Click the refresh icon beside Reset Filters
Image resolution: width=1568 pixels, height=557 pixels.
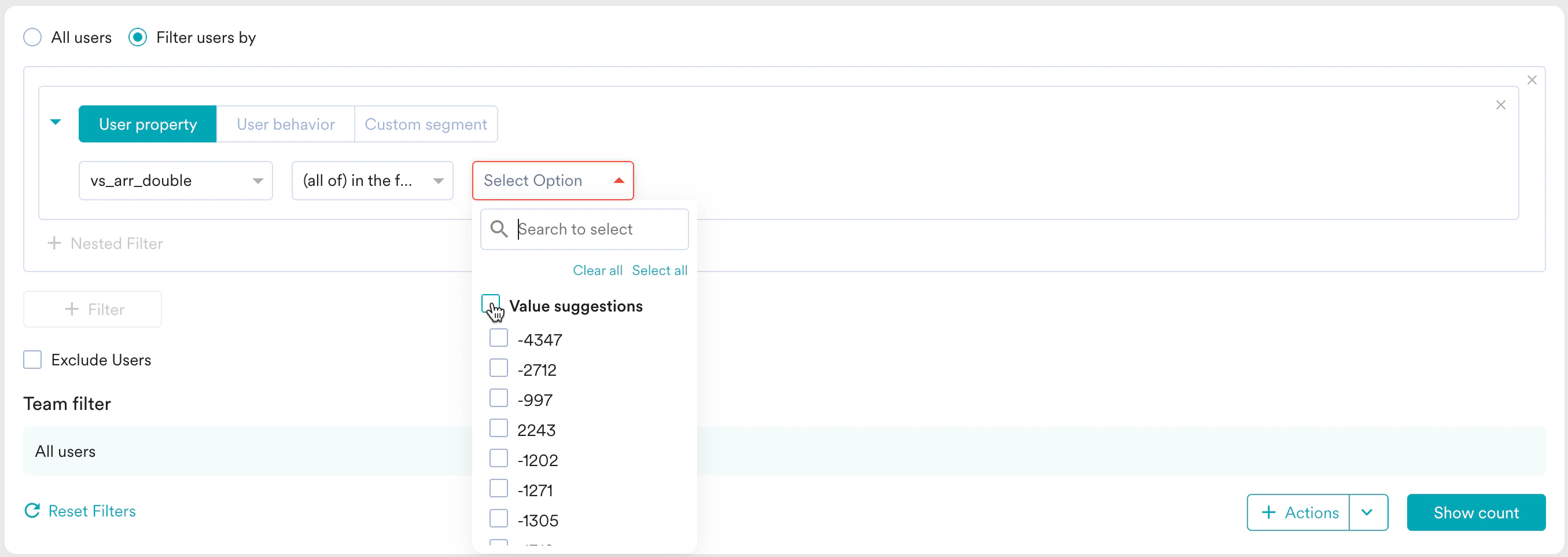point(32,511)
